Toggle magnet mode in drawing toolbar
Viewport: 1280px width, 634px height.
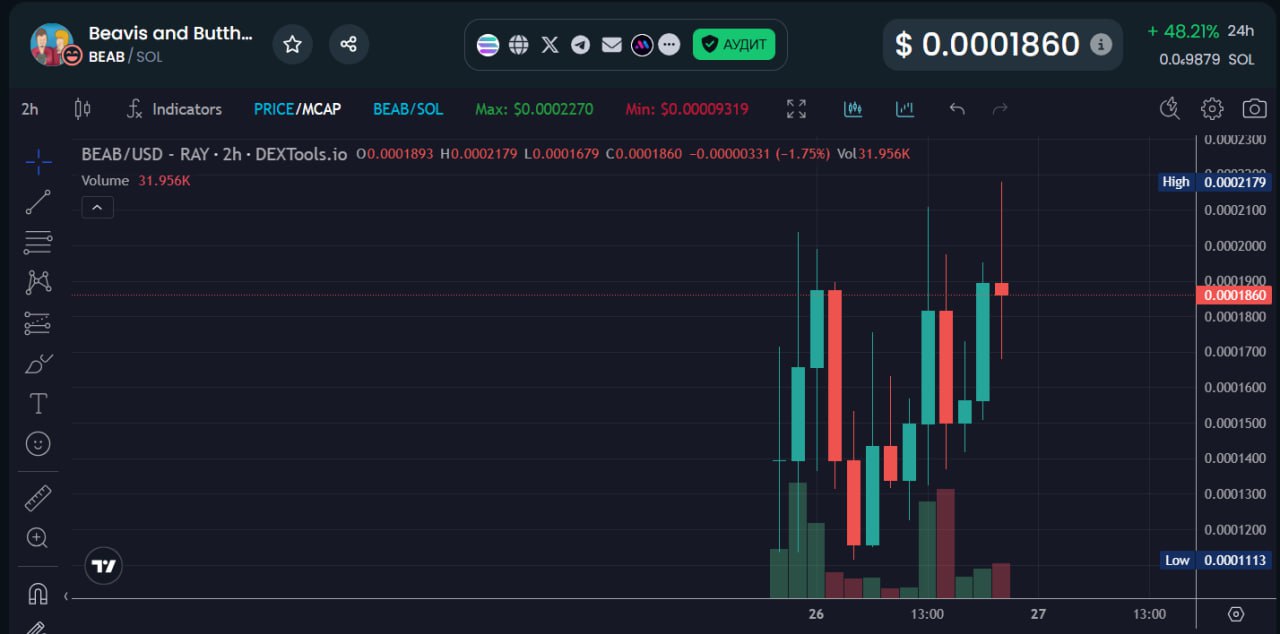(38, 593)
